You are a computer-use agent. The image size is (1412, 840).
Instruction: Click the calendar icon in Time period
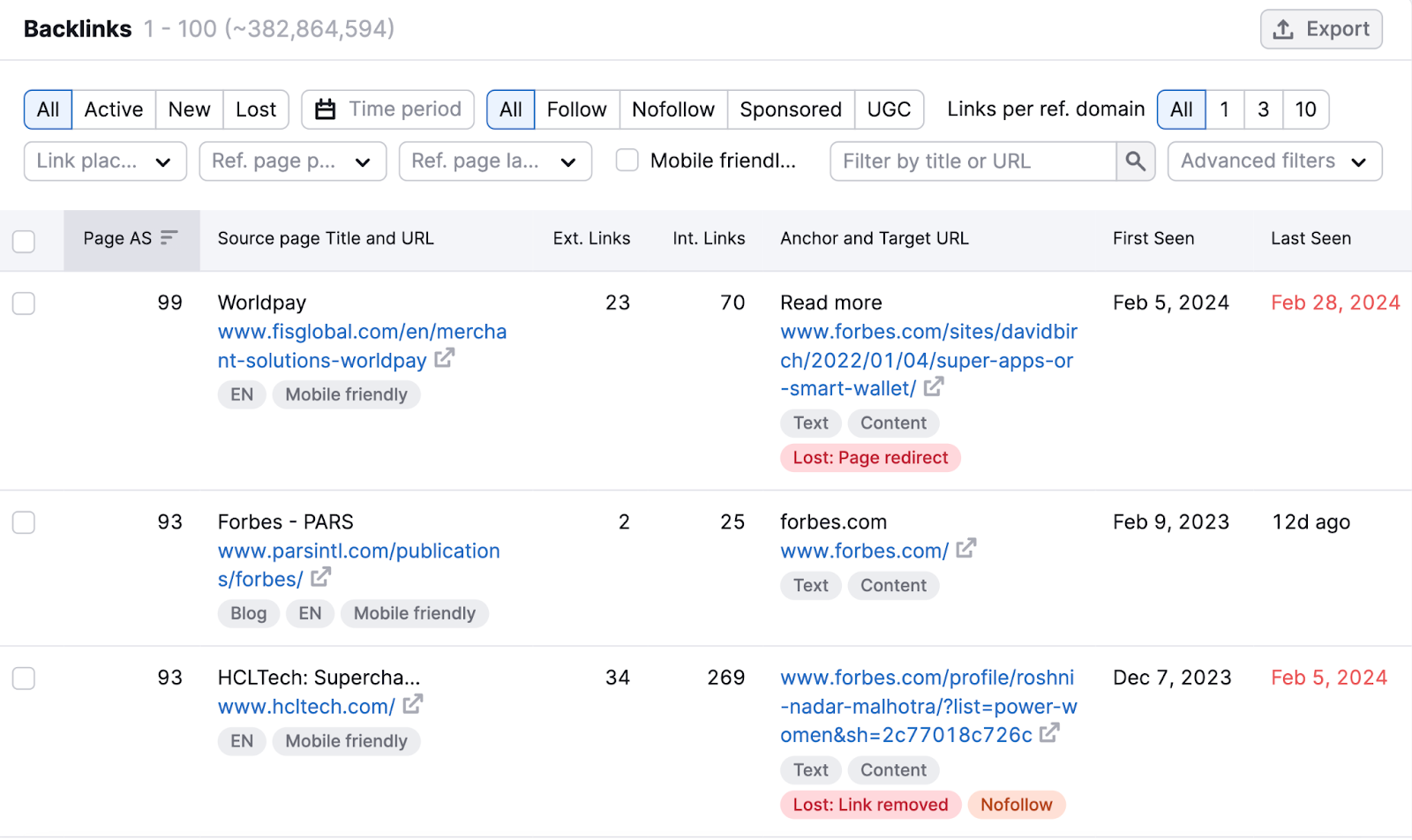tap(326, 109)
